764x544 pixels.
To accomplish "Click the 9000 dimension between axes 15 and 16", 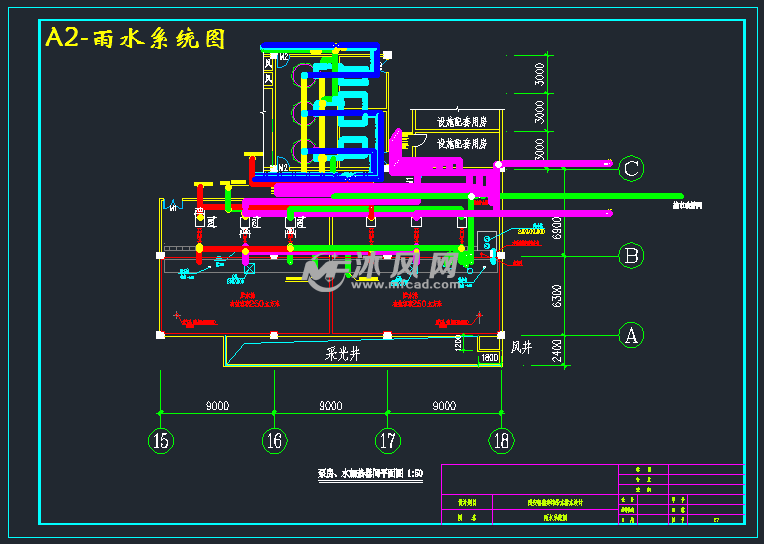I will click(x=218, y=406).
